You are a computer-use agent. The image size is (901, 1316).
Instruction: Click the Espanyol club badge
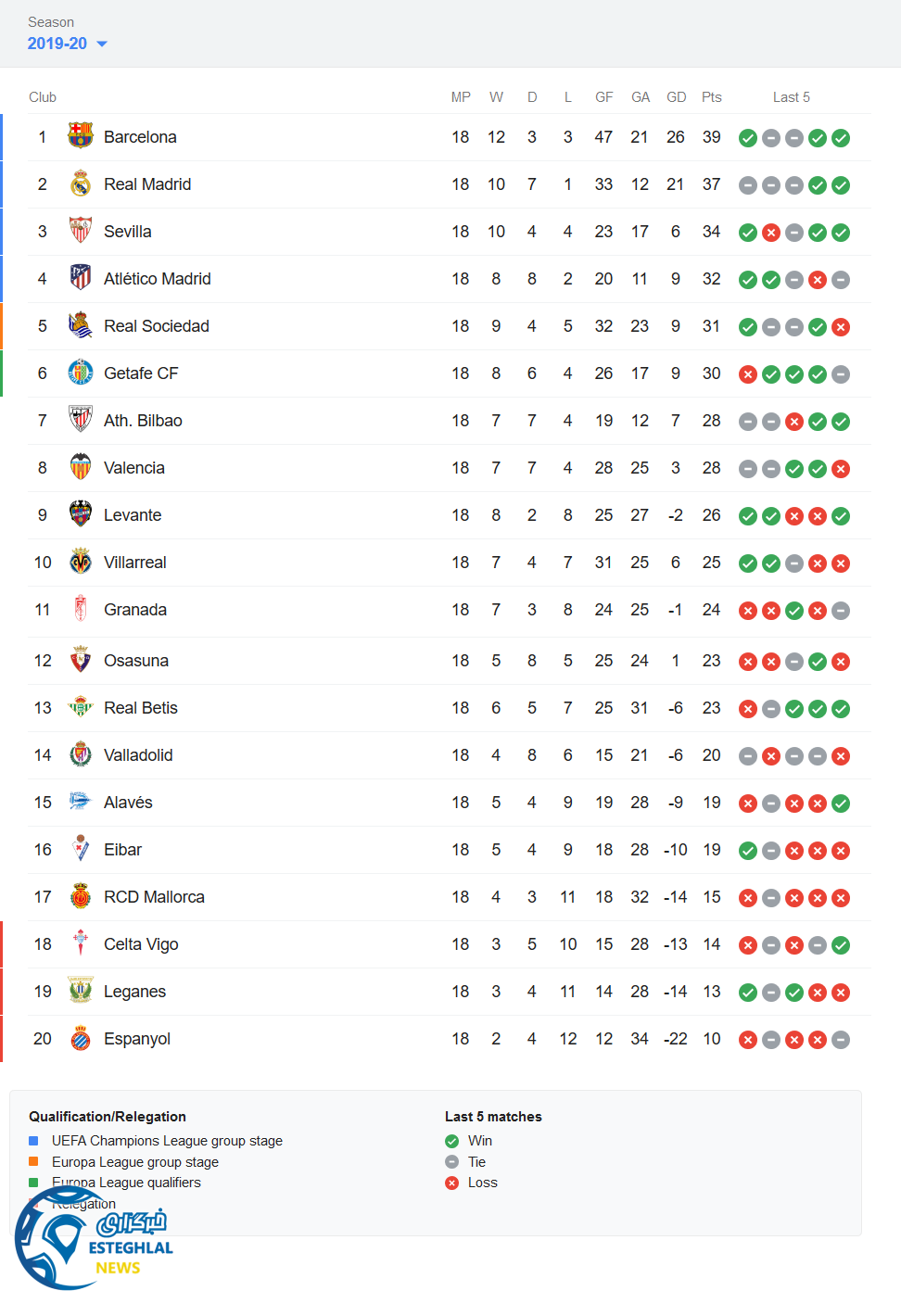[81, 1038]
